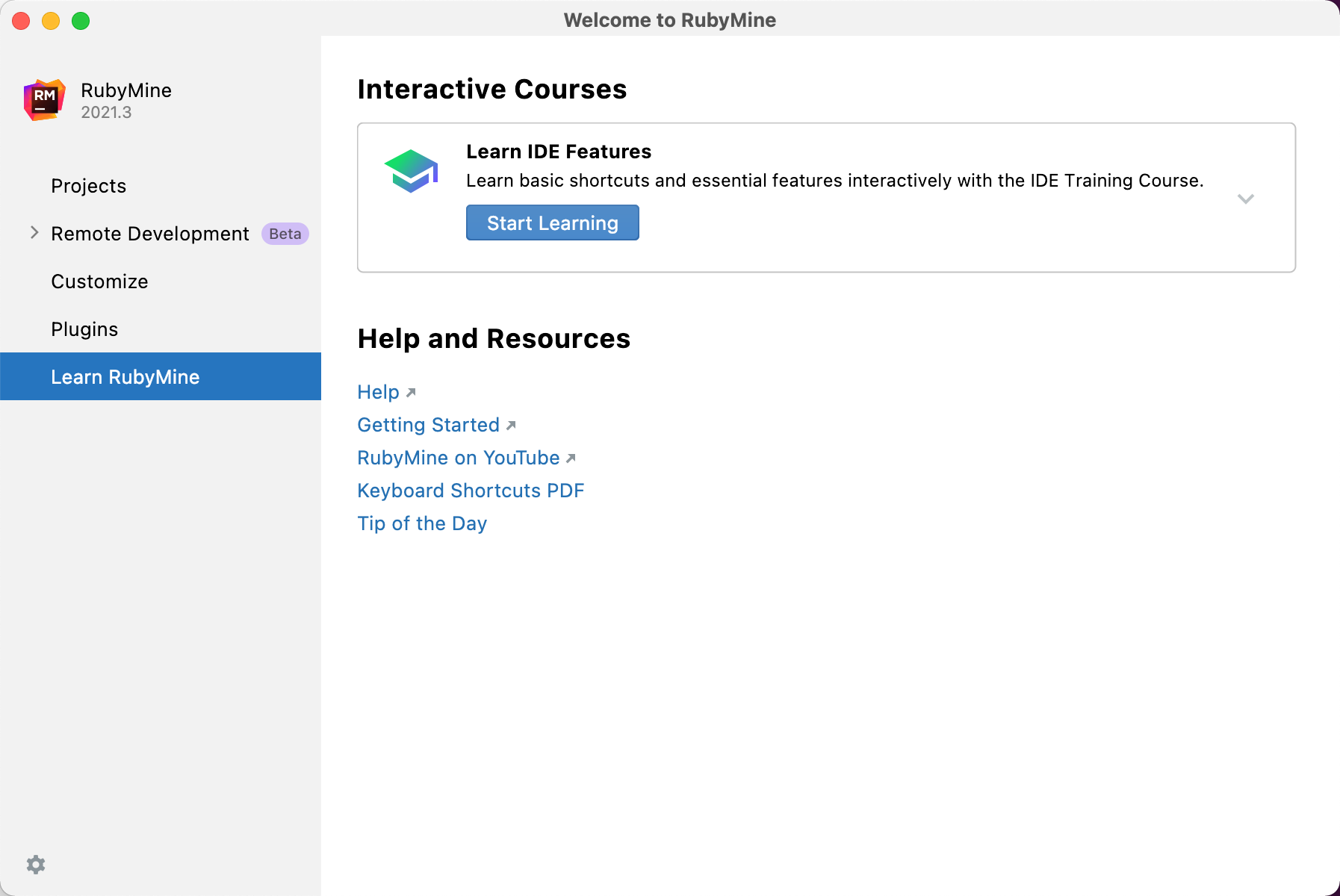Expand the Remote Development section
Screen dimensions: 1340x896
coord(34,233)
